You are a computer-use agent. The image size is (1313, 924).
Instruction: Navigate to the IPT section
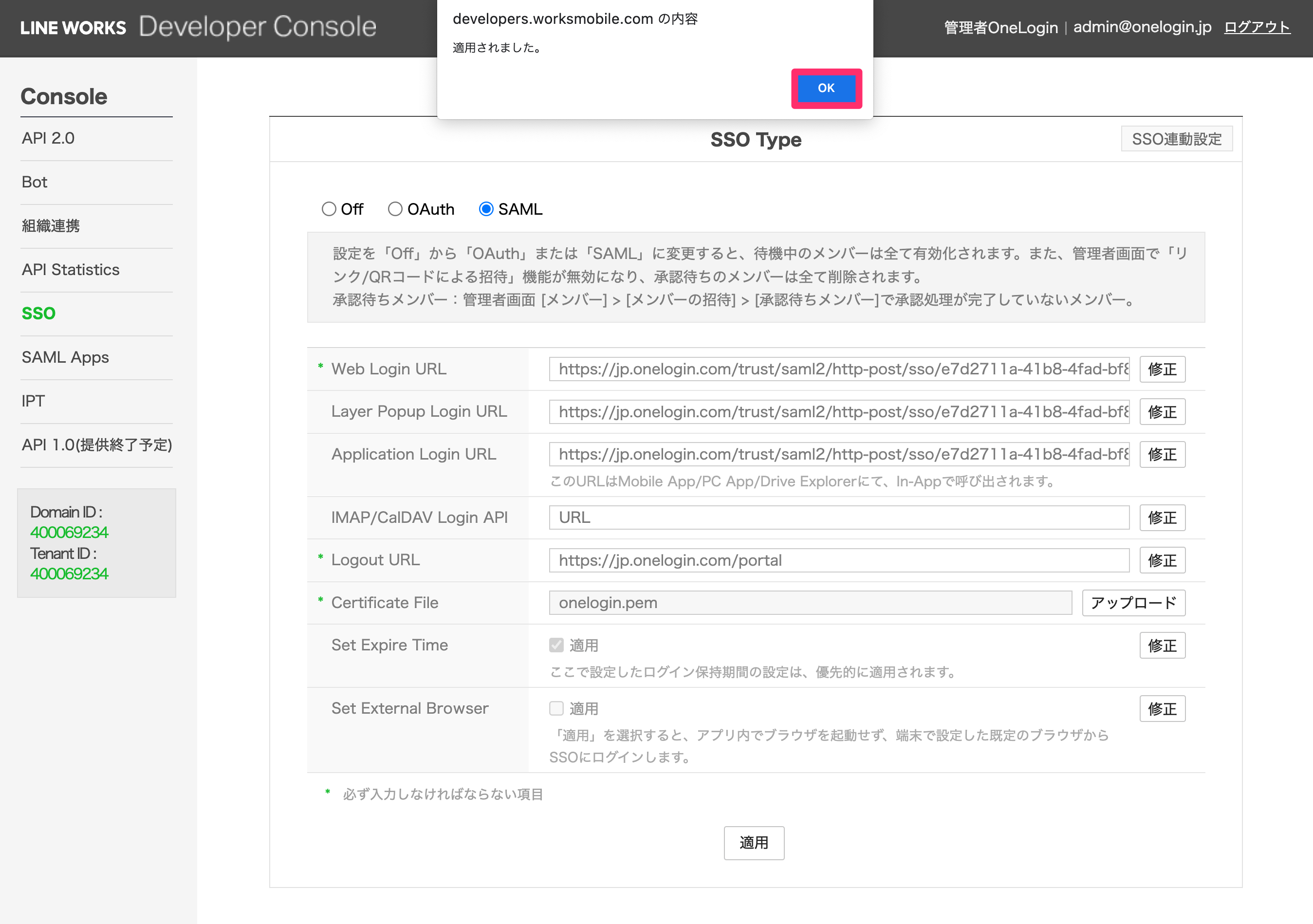[x=33, y=401]
